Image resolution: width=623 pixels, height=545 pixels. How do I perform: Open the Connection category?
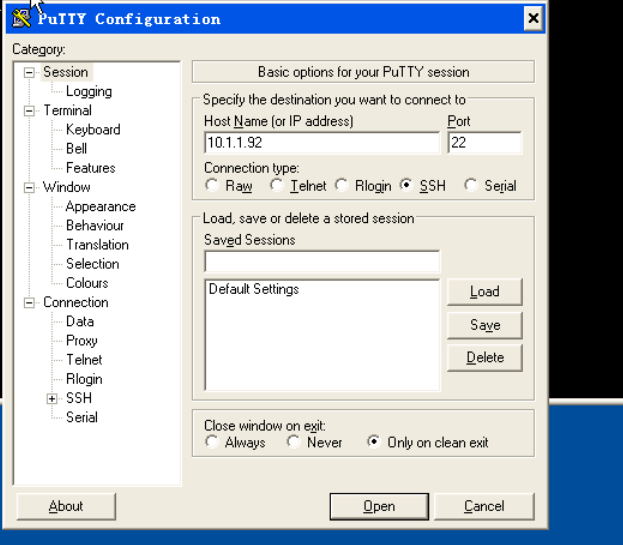click(x=75, y=302)
